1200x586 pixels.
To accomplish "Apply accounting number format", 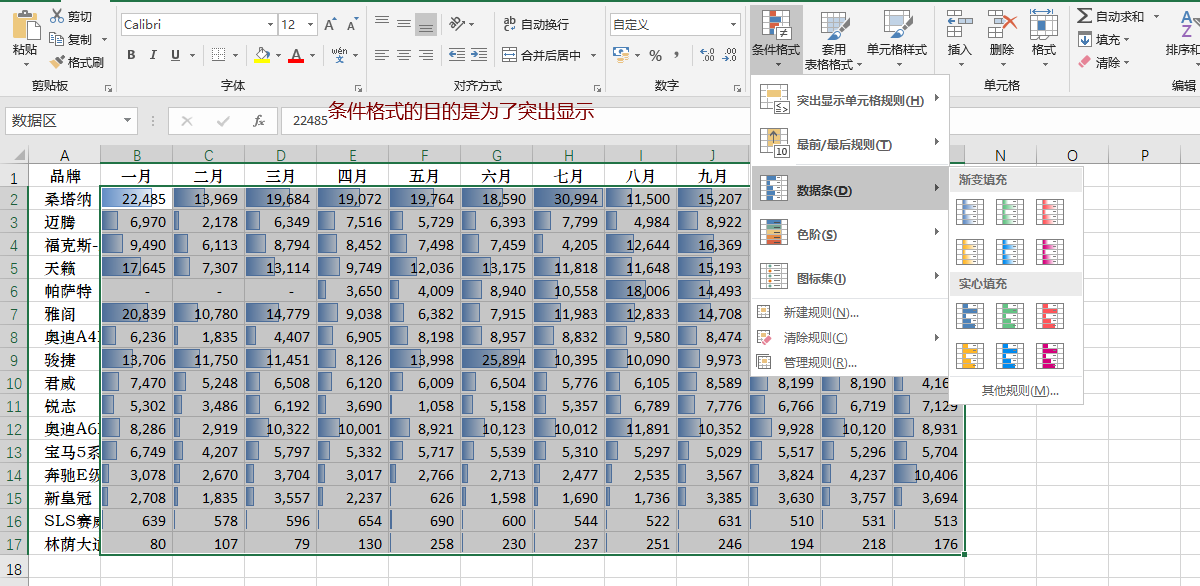I will tap(622, 55).
